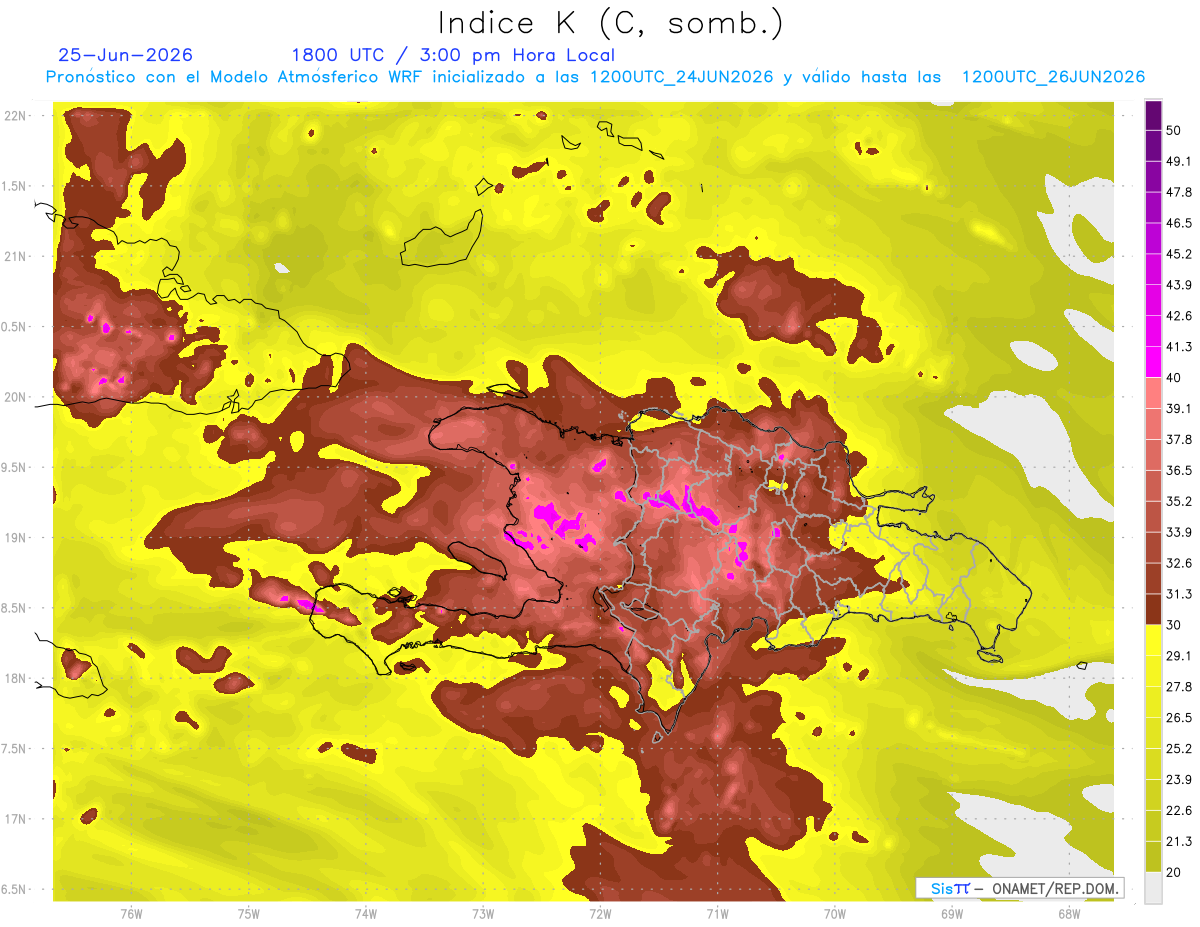Click the colorbar value "36.5"
The image size is (1200, 927).
[1179, 470]
